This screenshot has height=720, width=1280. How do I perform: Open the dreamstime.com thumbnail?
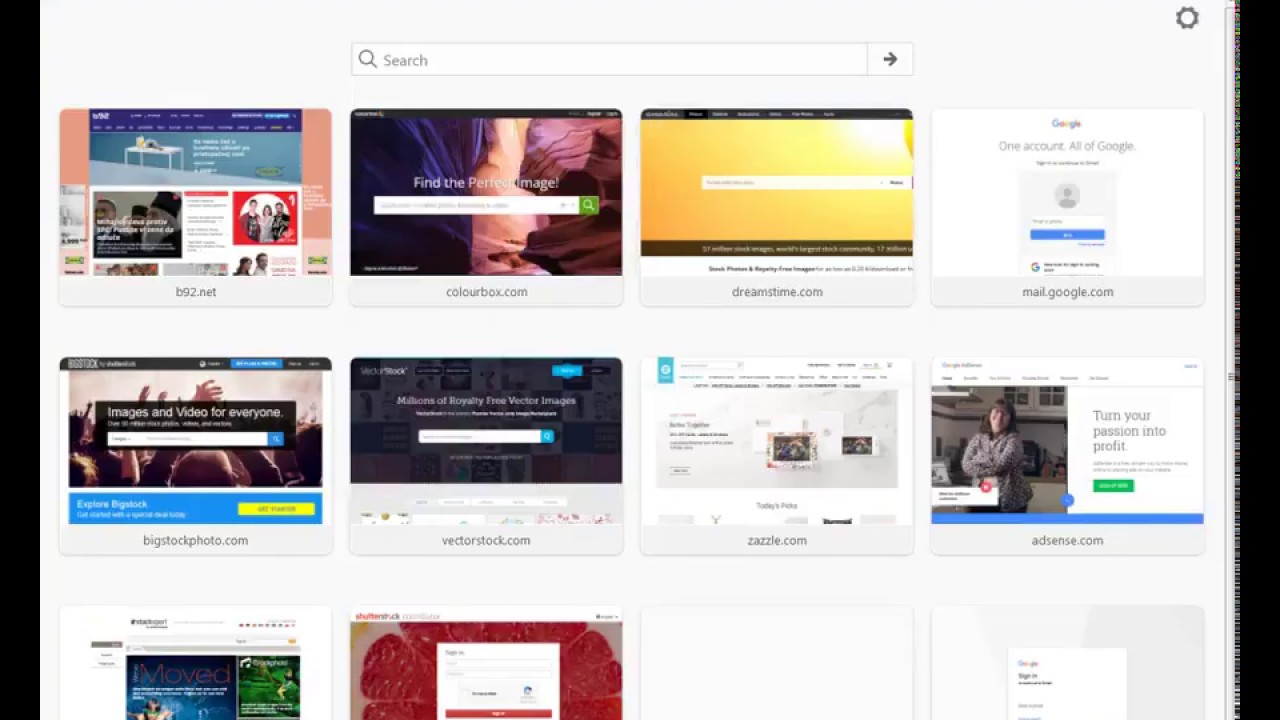coord(777,192)
